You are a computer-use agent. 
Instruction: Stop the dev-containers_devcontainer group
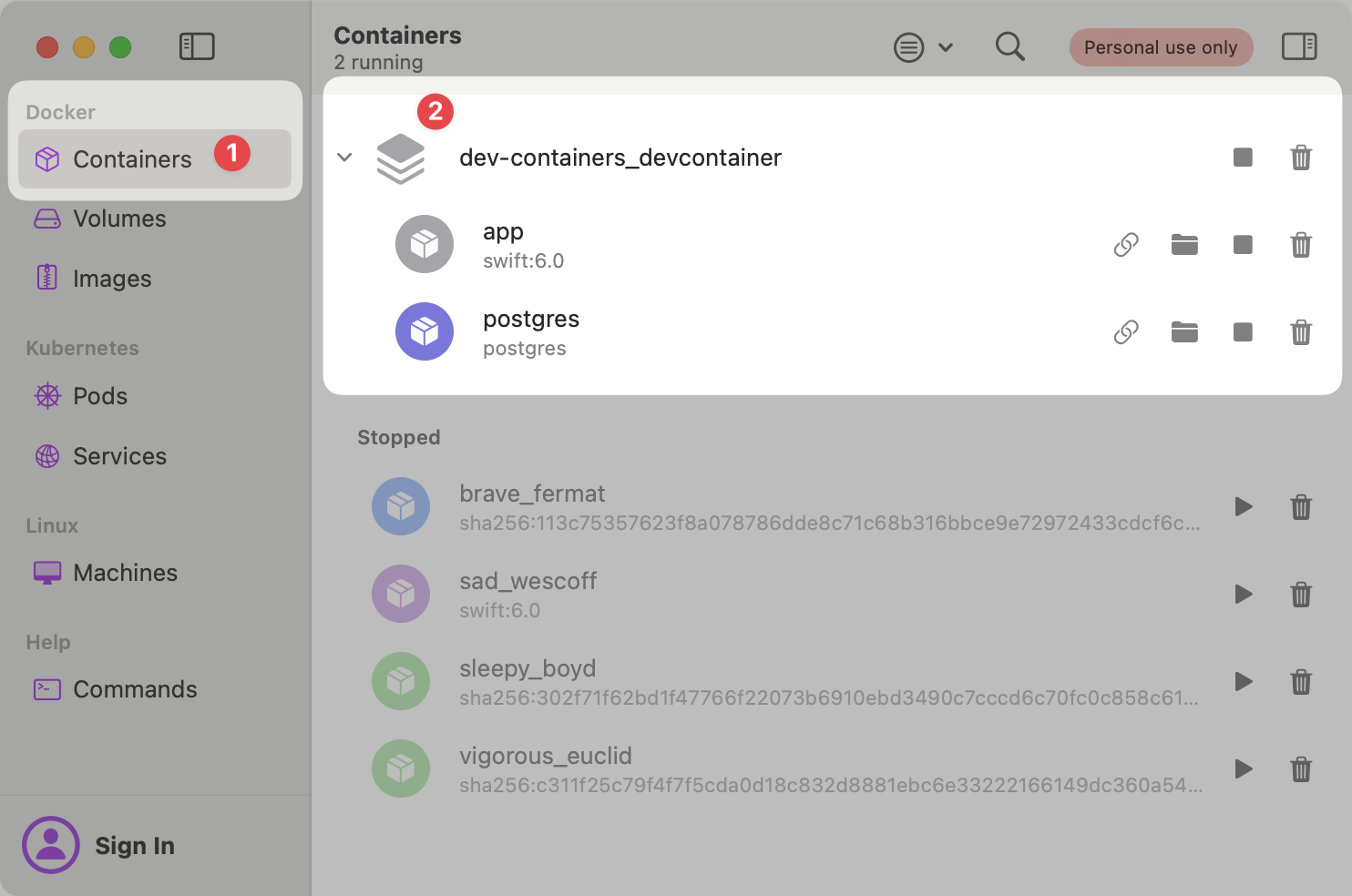coord(1243,158)
